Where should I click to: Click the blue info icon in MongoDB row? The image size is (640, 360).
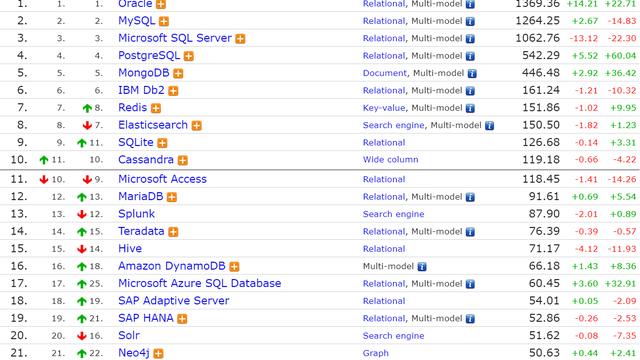pos(472,73)
